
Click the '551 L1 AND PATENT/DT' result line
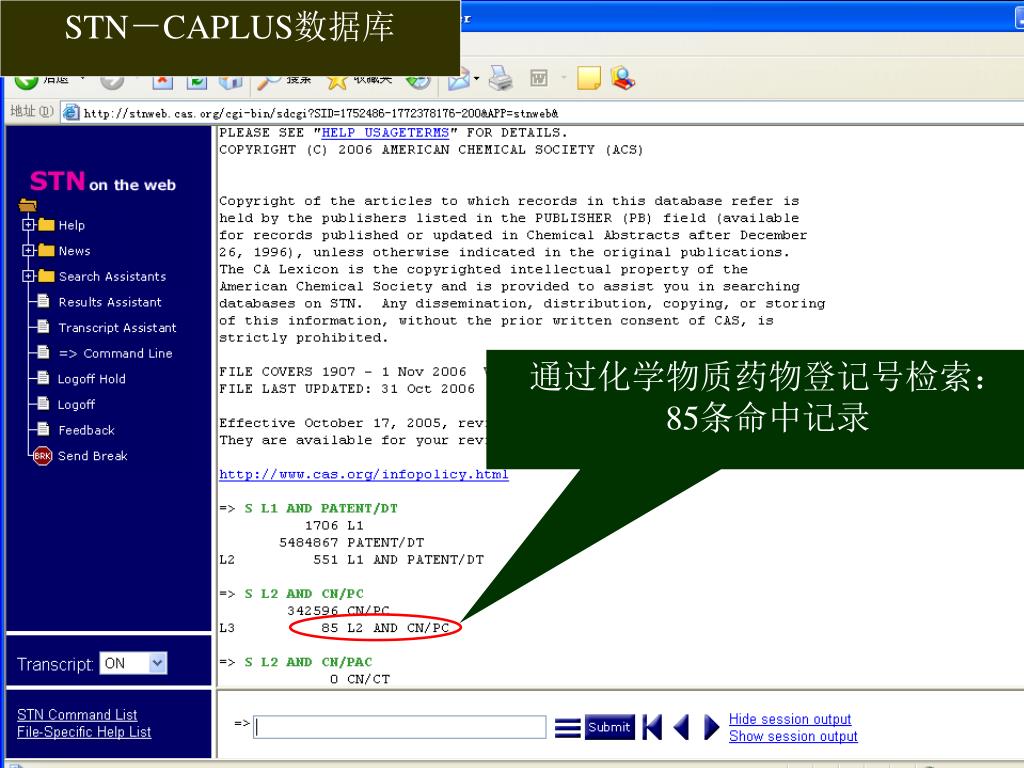[x=398, y=560]
